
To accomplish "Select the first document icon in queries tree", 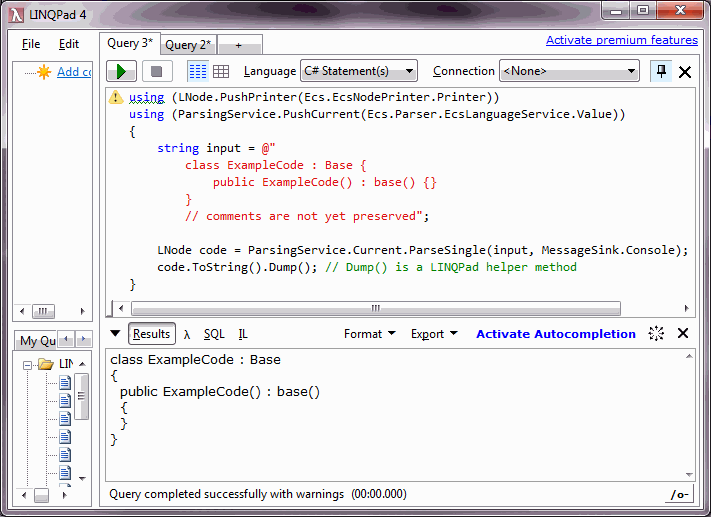I will pyautogui.click(x=65, y=383).
